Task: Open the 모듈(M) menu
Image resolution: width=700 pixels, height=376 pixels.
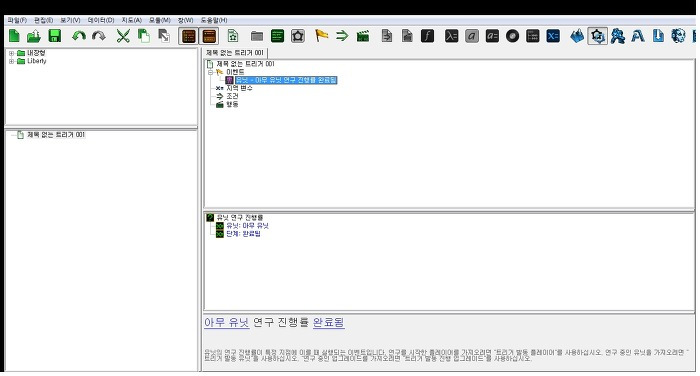Action: pos(159,20)
